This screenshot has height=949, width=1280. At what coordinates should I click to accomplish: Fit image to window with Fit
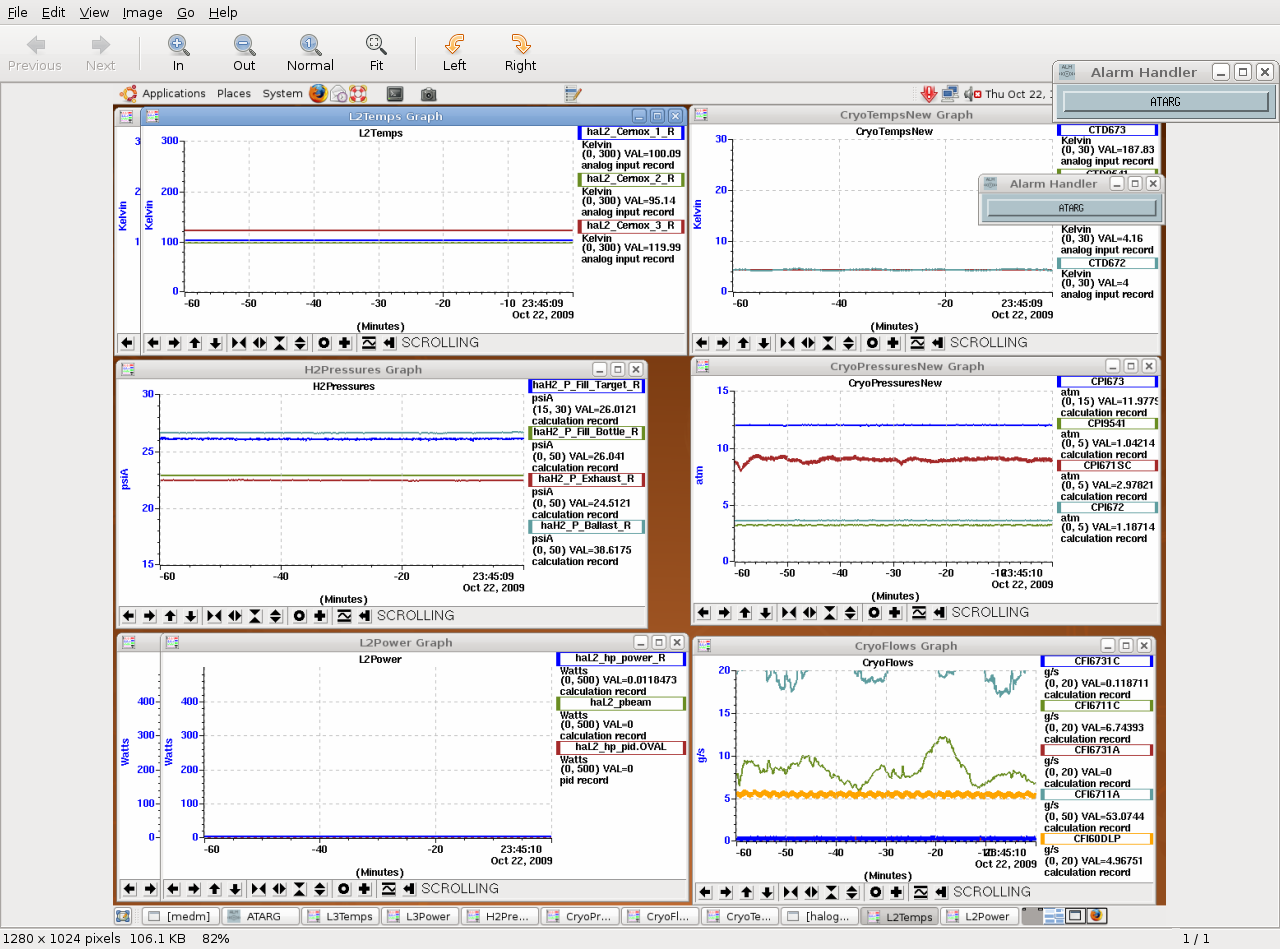(x=376, y=53)
